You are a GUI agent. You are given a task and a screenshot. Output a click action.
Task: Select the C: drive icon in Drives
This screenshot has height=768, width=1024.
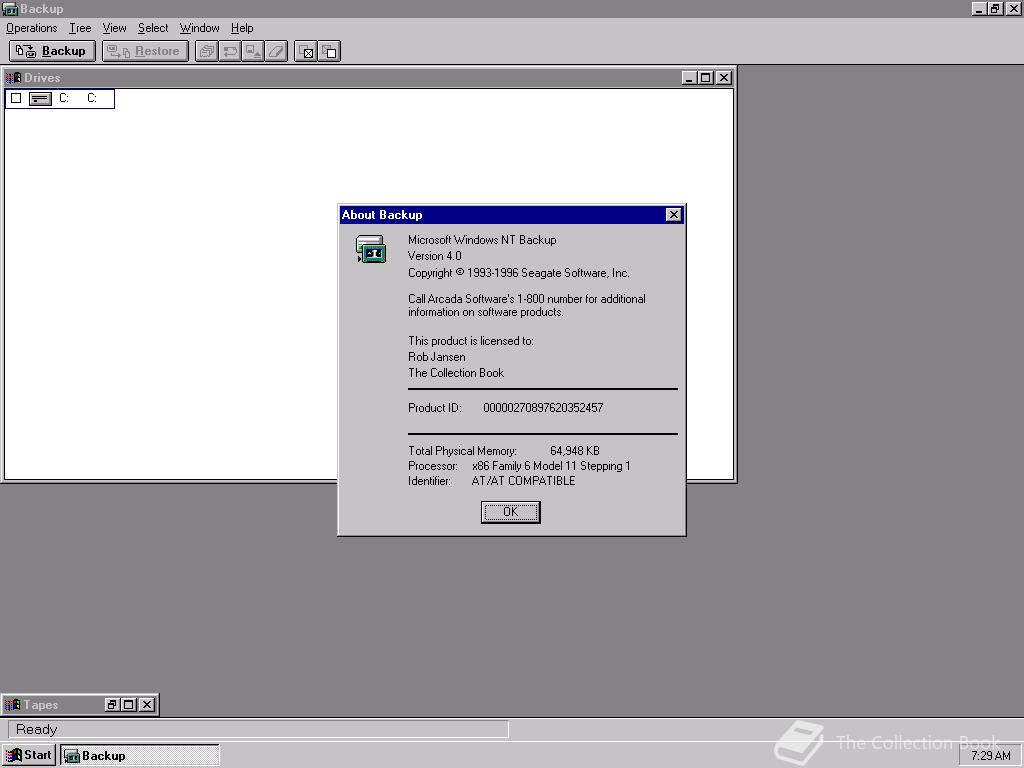click(x=40, y=99)
